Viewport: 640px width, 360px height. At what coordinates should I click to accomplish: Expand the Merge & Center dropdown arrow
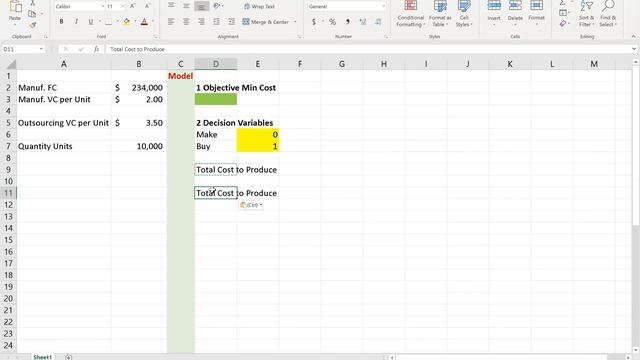(295, 22)
